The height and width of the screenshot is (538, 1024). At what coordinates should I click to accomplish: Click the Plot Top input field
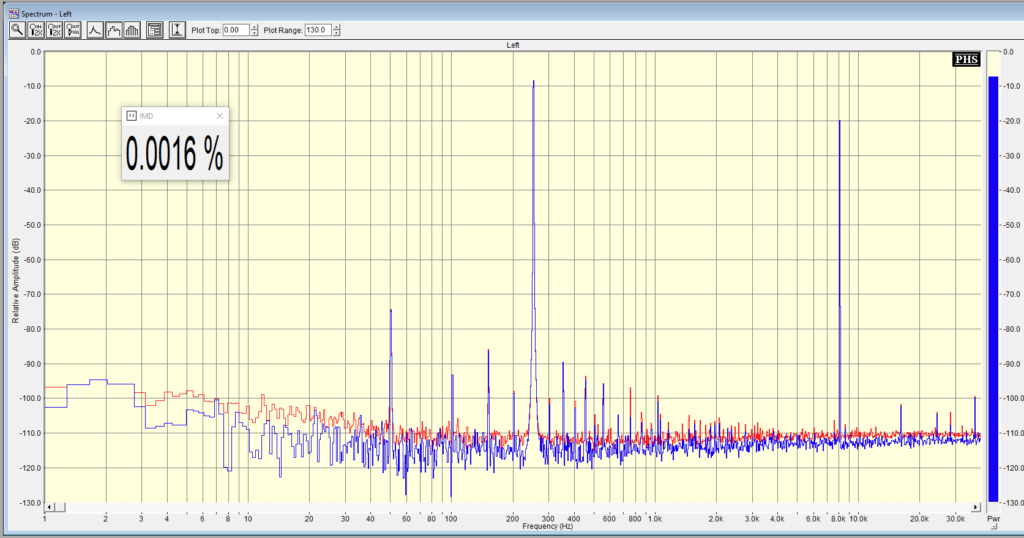(235, 30)
